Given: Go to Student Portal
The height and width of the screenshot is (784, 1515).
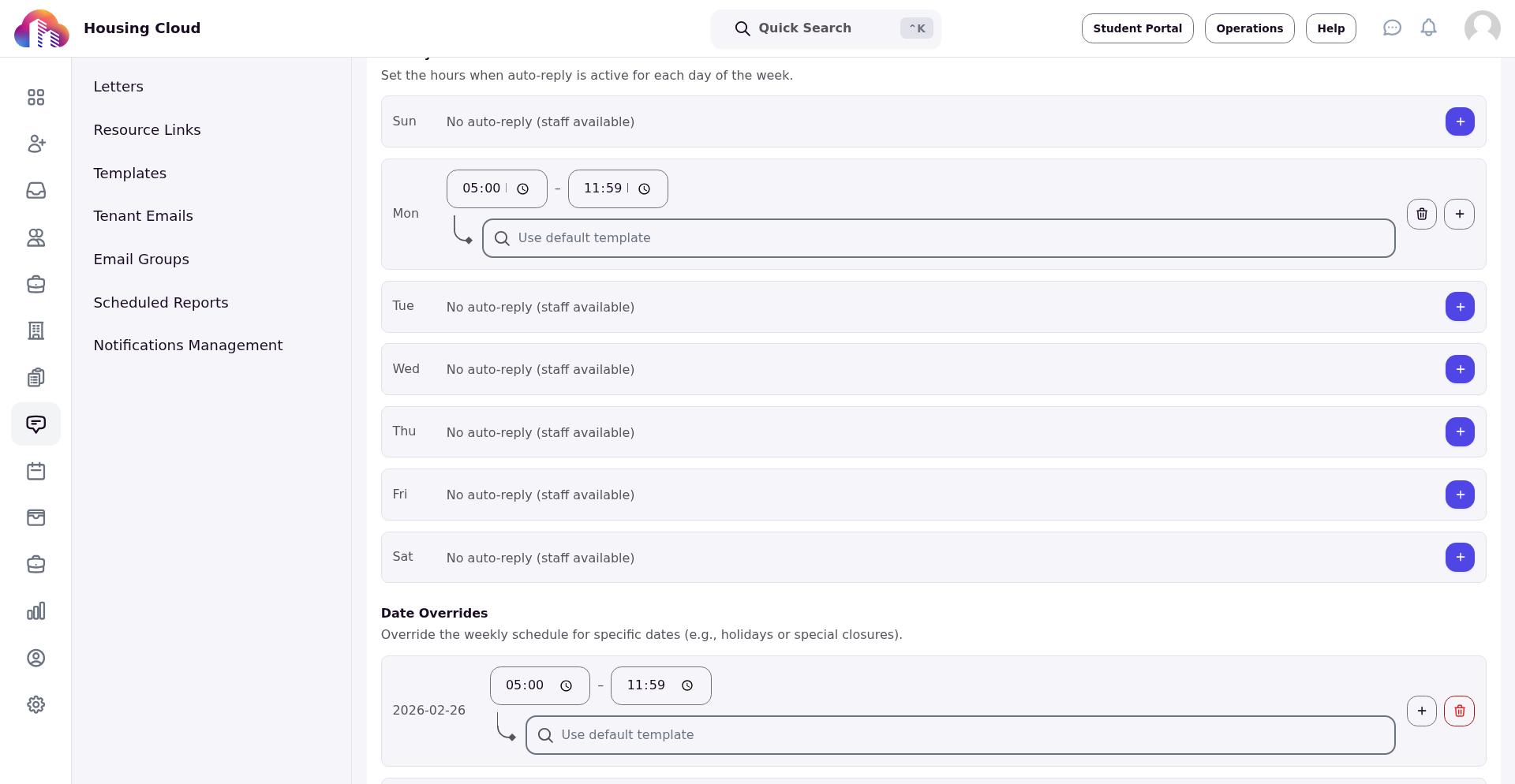Looking at the screenshot, I should pos(1137,28).
